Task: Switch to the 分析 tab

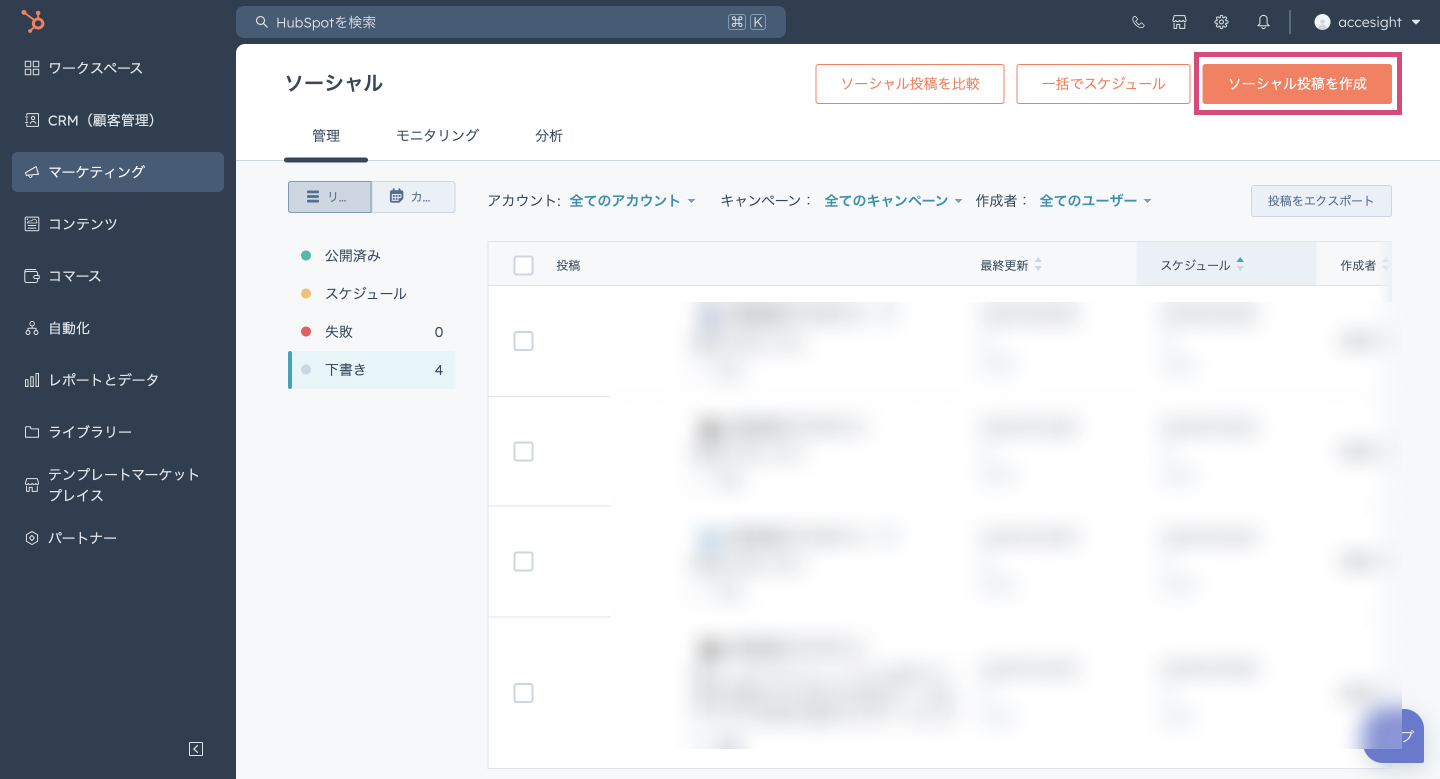Action: point(549,136)
